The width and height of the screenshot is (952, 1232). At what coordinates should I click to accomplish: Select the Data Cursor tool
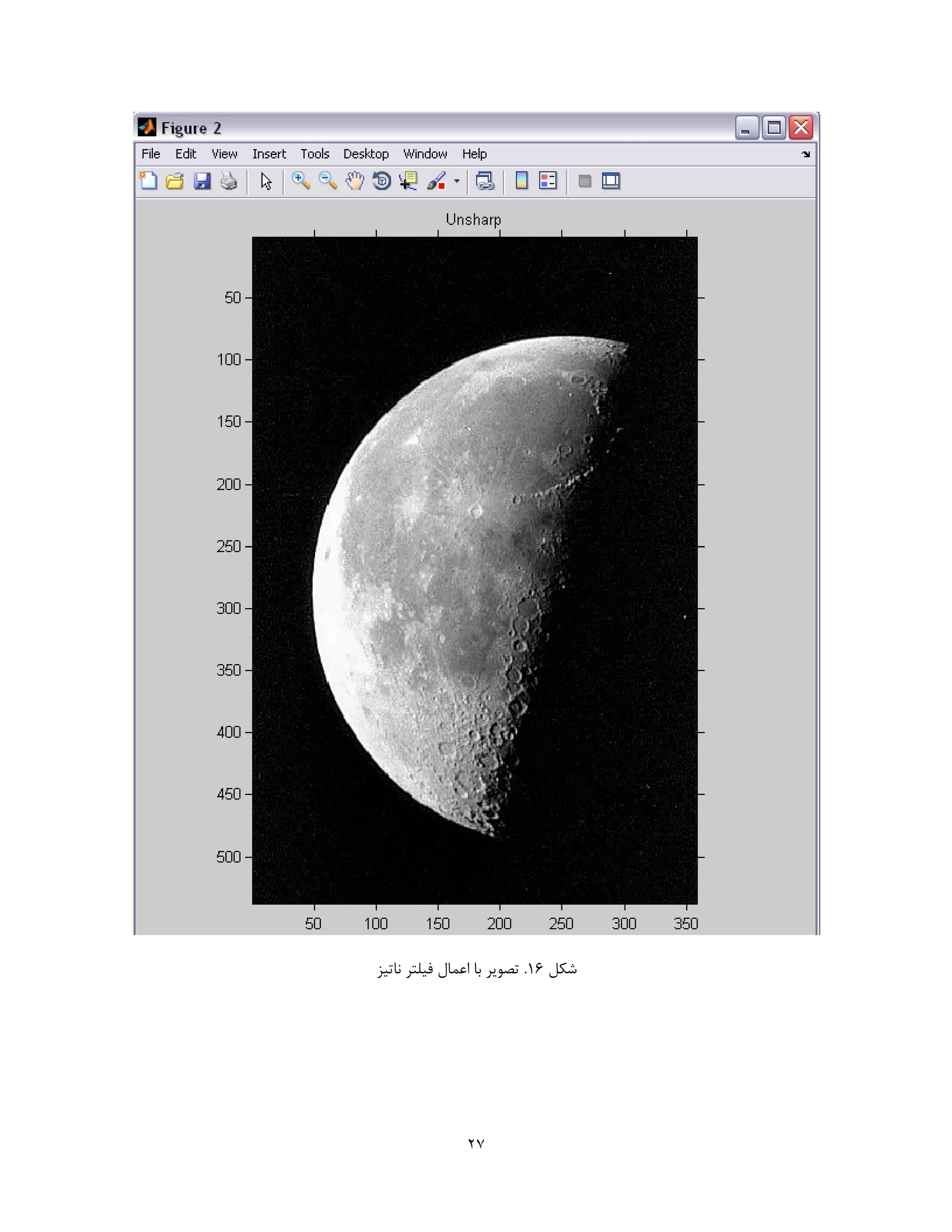tap(408, 181)
